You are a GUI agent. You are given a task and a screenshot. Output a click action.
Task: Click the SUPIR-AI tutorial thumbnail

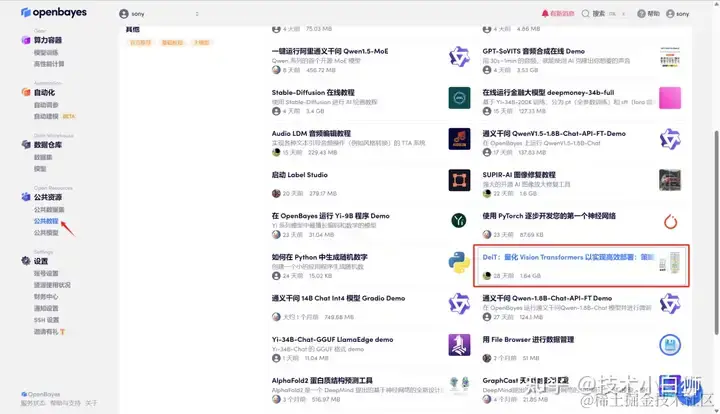tap(670, 180)
